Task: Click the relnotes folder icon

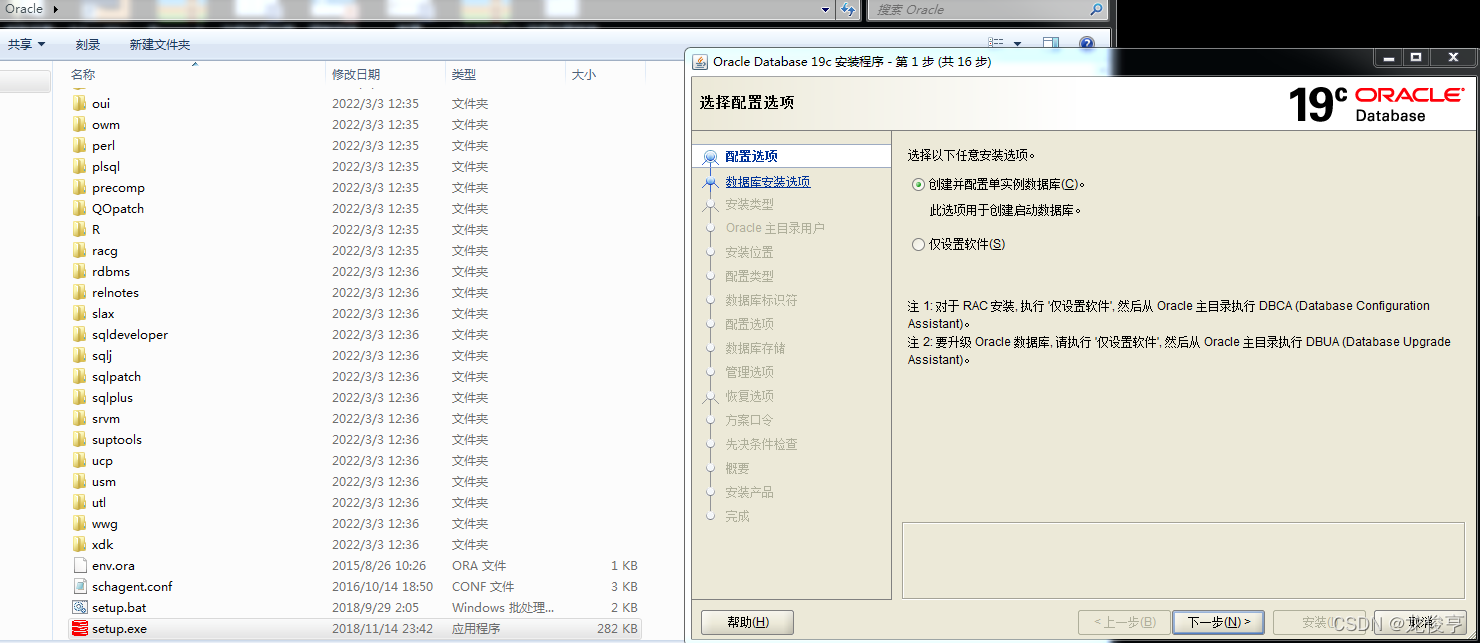Action: pyautogui.click(x=80, y=292)
